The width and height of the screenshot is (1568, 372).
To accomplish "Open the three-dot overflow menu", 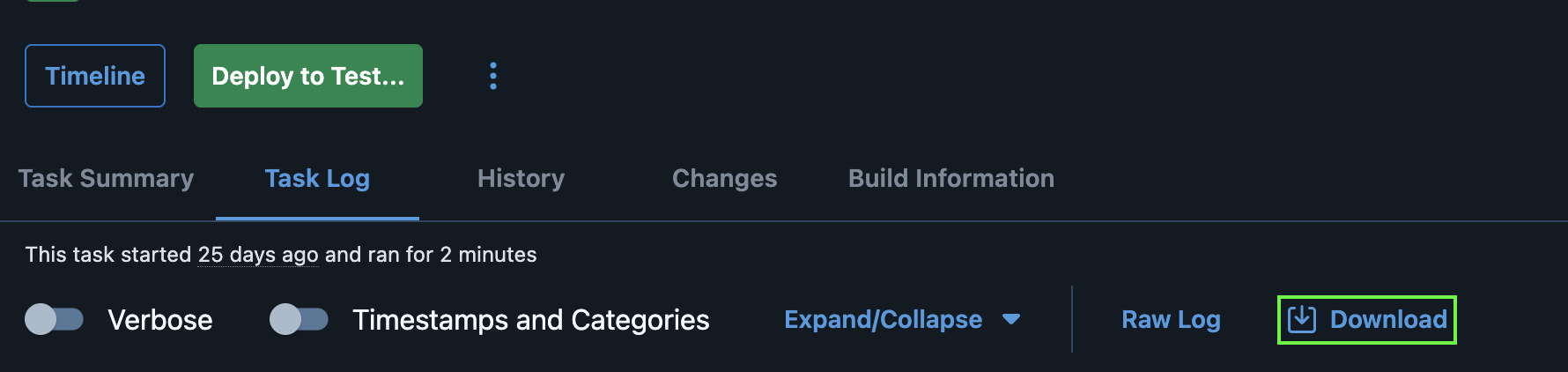I will tap(493, 76).
